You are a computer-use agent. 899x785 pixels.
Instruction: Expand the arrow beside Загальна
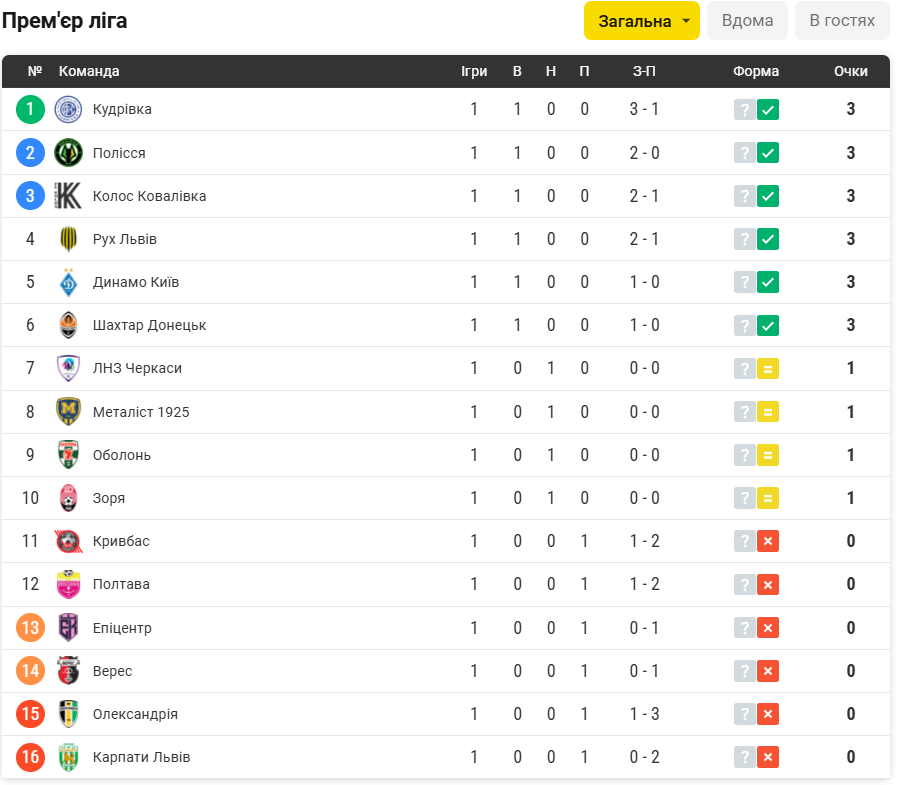click(x=686, y=21)
